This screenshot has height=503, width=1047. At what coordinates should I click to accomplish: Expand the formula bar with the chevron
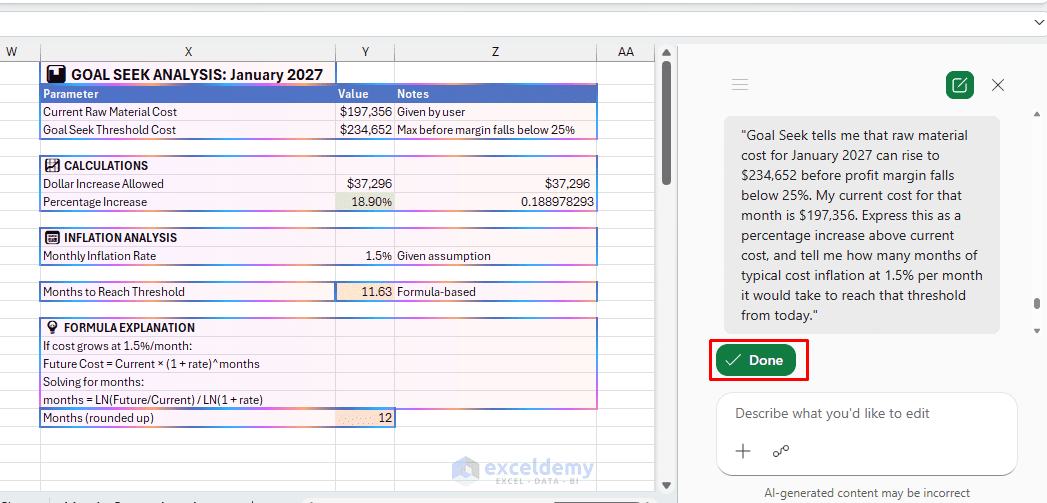point(1038,23)
